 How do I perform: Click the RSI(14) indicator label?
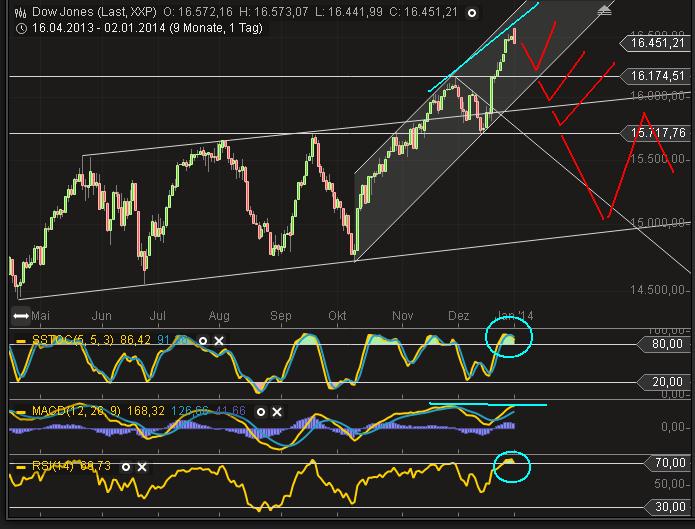click(53, 466)
